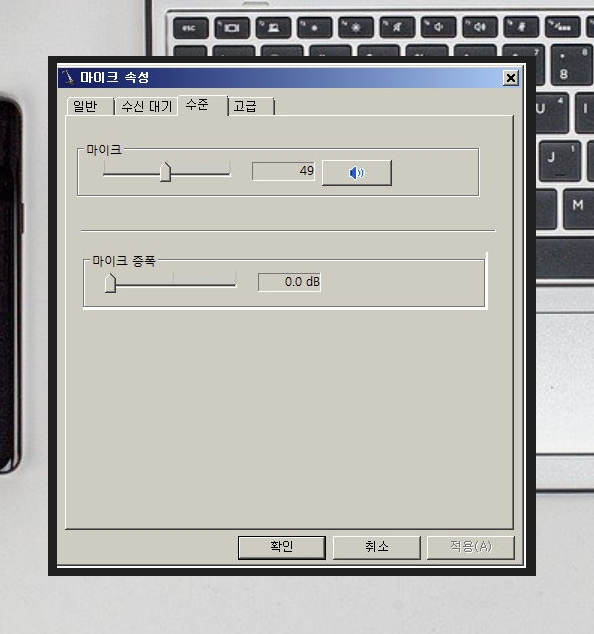Viewport: 594px width, 634px height.
Task: Click the 마이크 level slider thumb
Action: click(x=165, y=172)
